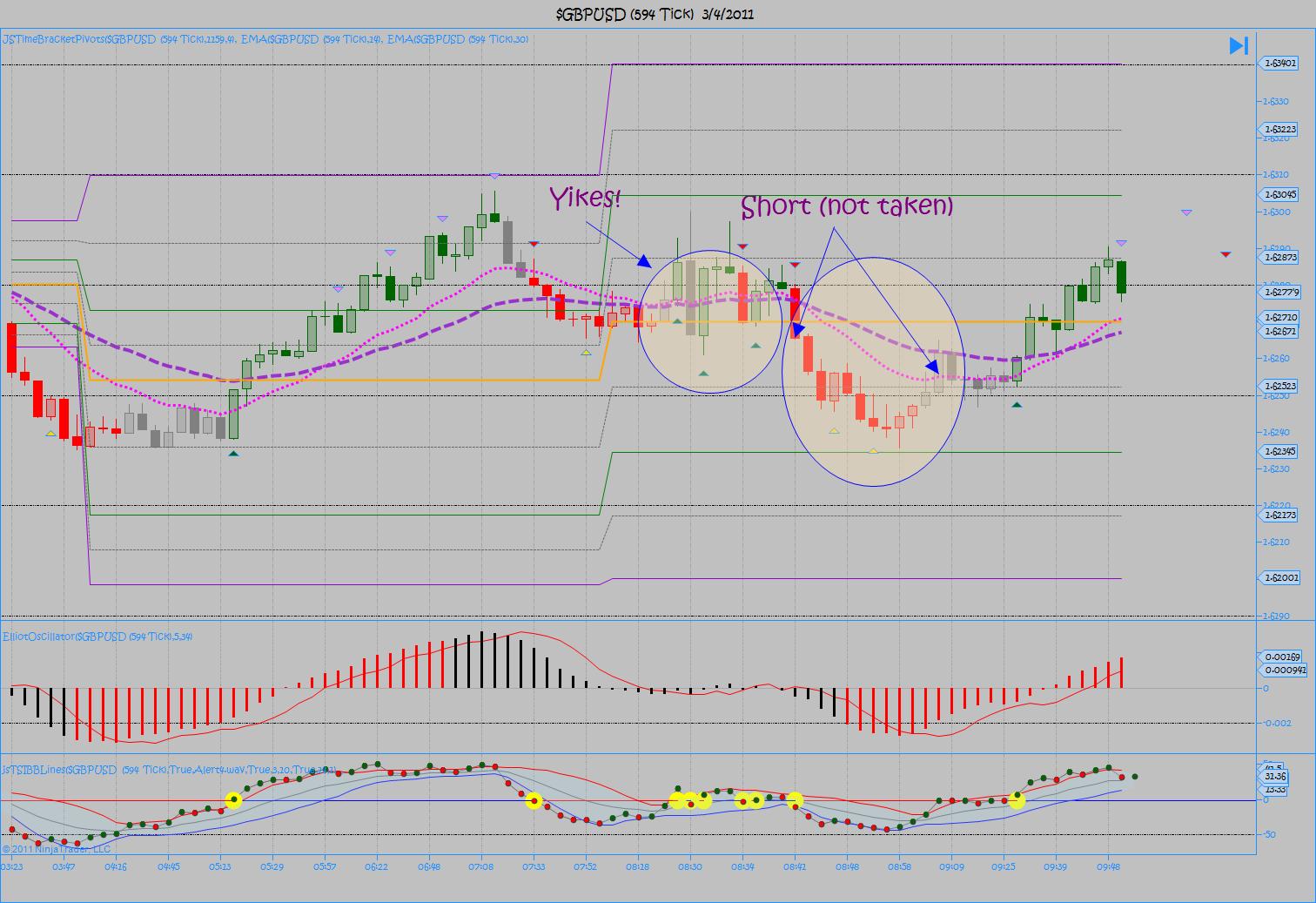The width and height of the screenshot is (1316, 903).
Task: Click the 1.62779 current price marker
Action: tap(1279, 293)
